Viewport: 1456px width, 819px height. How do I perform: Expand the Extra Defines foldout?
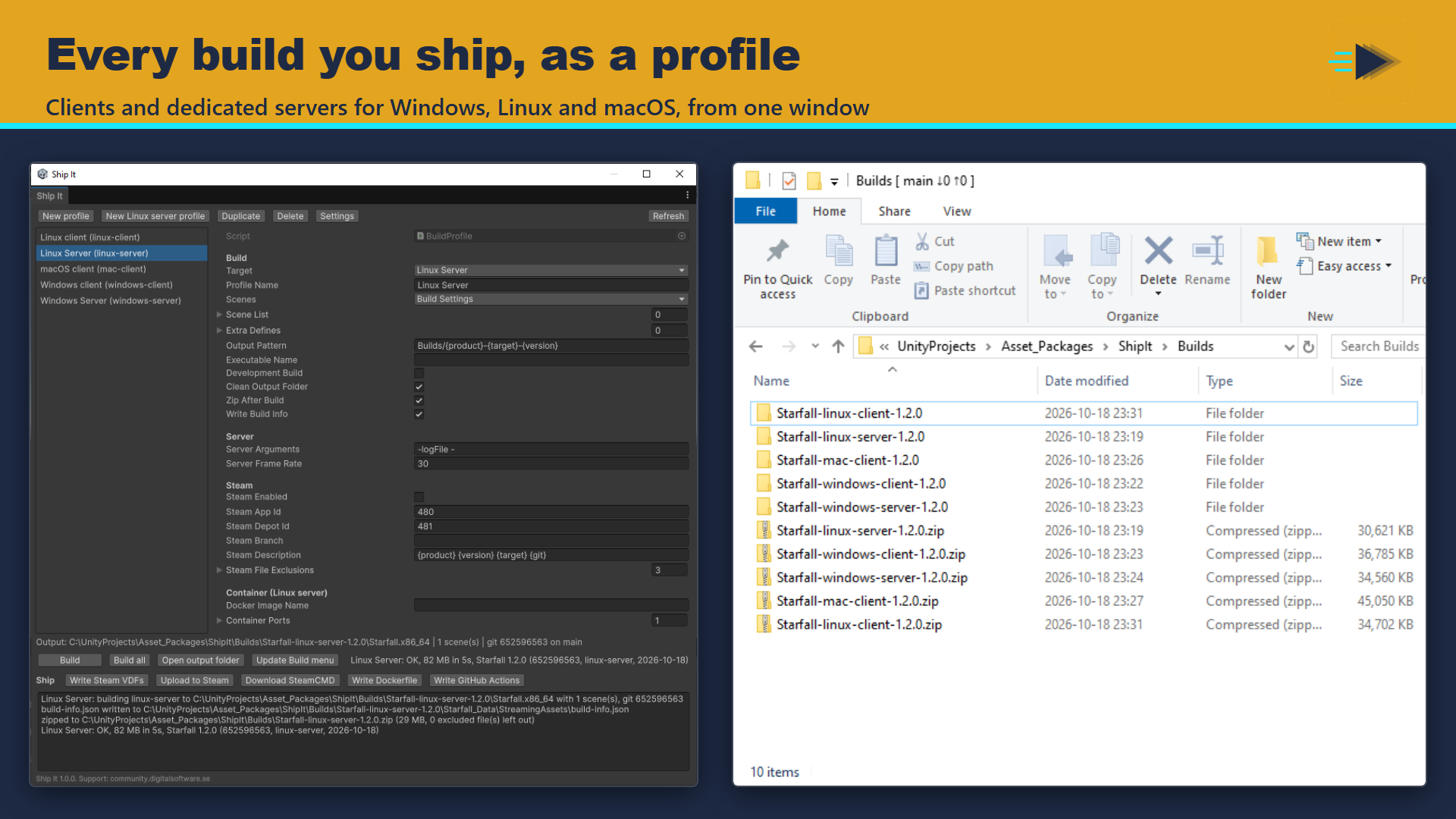point(219,331)
